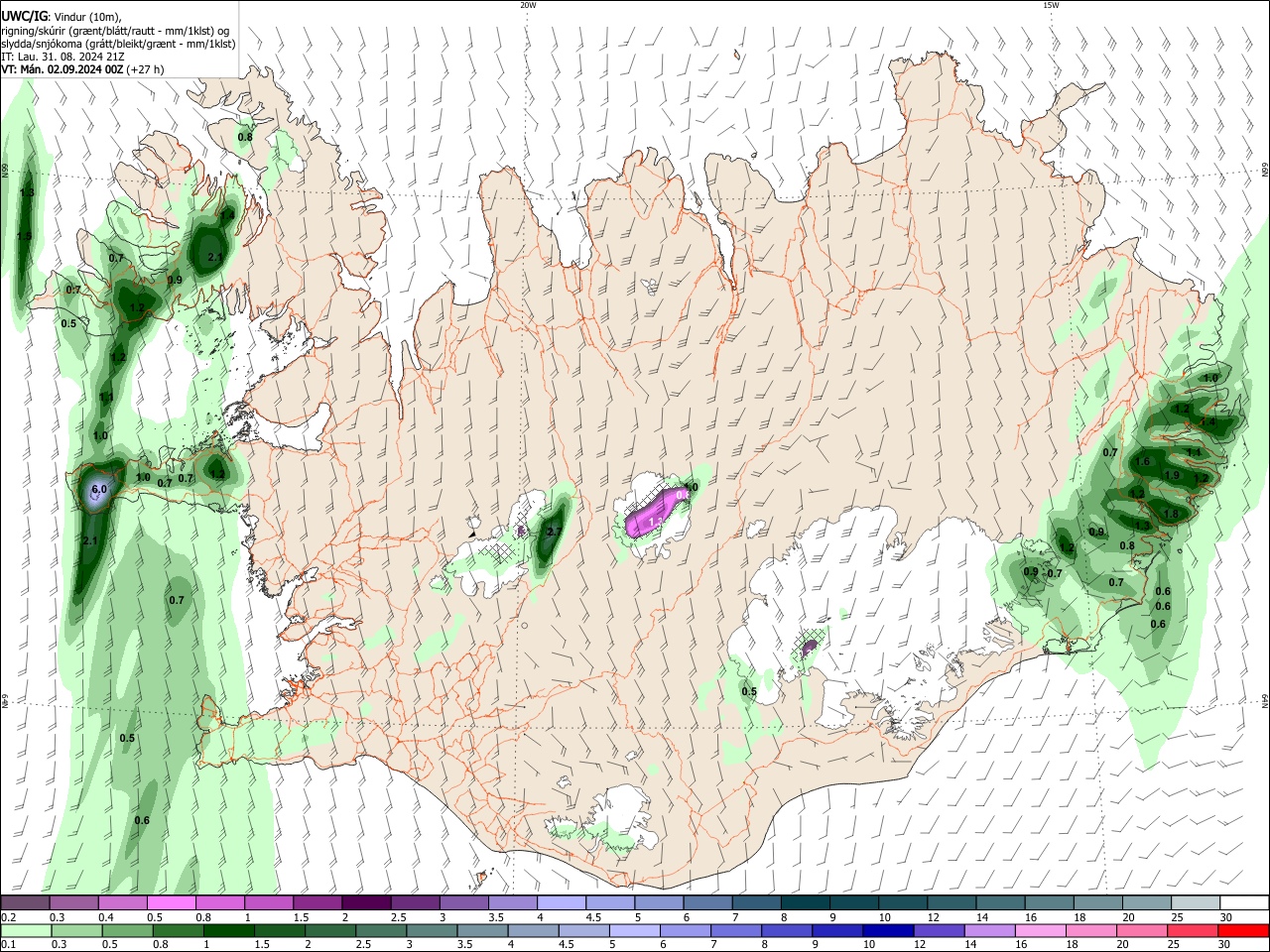This screenshot has width=1270, height=952.
Task: Click the palest green first rain legend swatch
Action: pos(25,930)
